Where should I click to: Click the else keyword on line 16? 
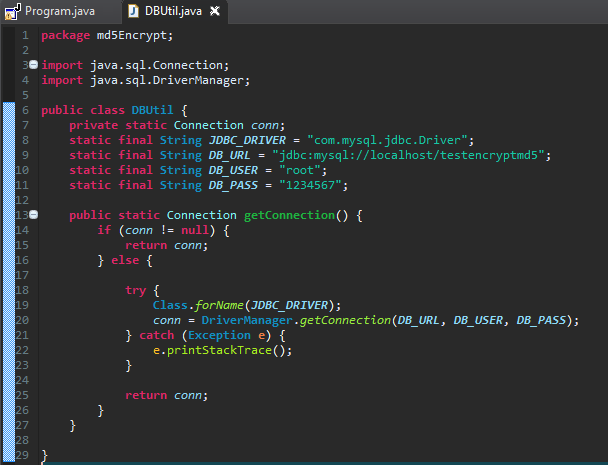coord(125,260)
